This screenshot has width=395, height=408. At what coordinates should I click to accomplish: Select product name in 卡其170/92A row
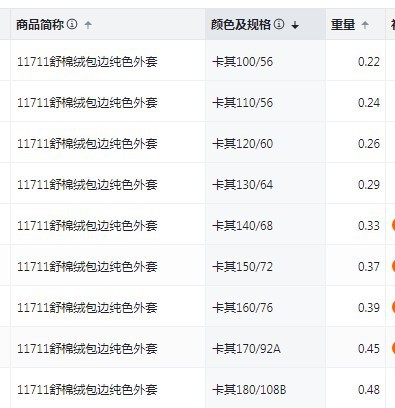coord(87,349)
